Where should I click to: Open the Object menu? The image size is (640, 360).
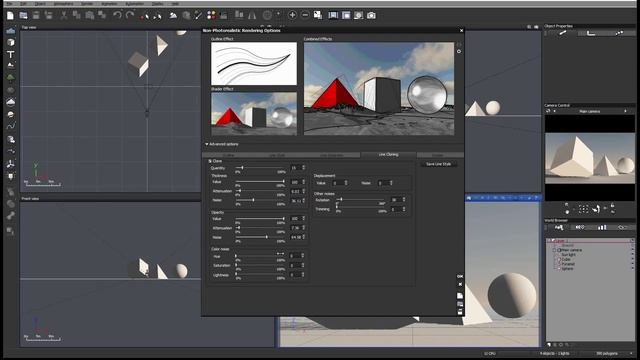40,4
